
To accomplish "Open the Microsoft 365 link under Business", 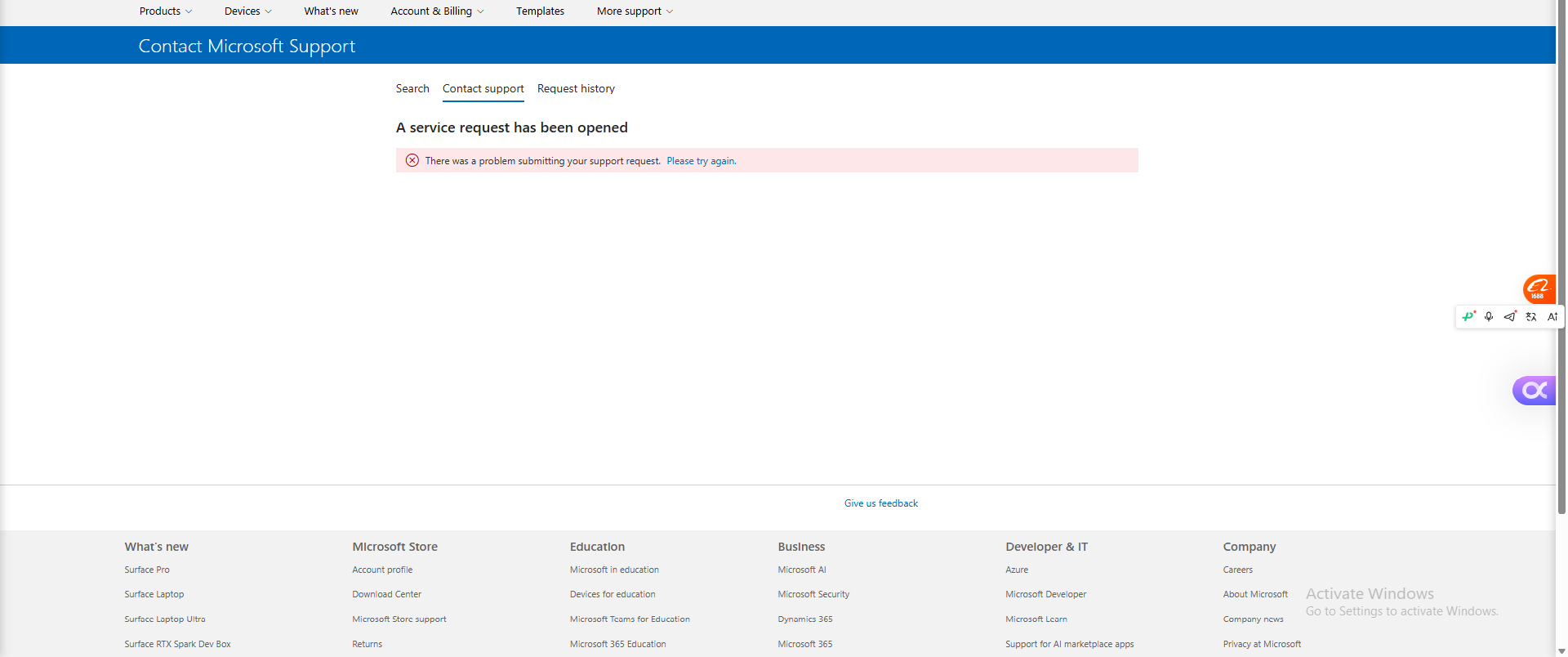I will pyautogui.click(x=805, y=644).
